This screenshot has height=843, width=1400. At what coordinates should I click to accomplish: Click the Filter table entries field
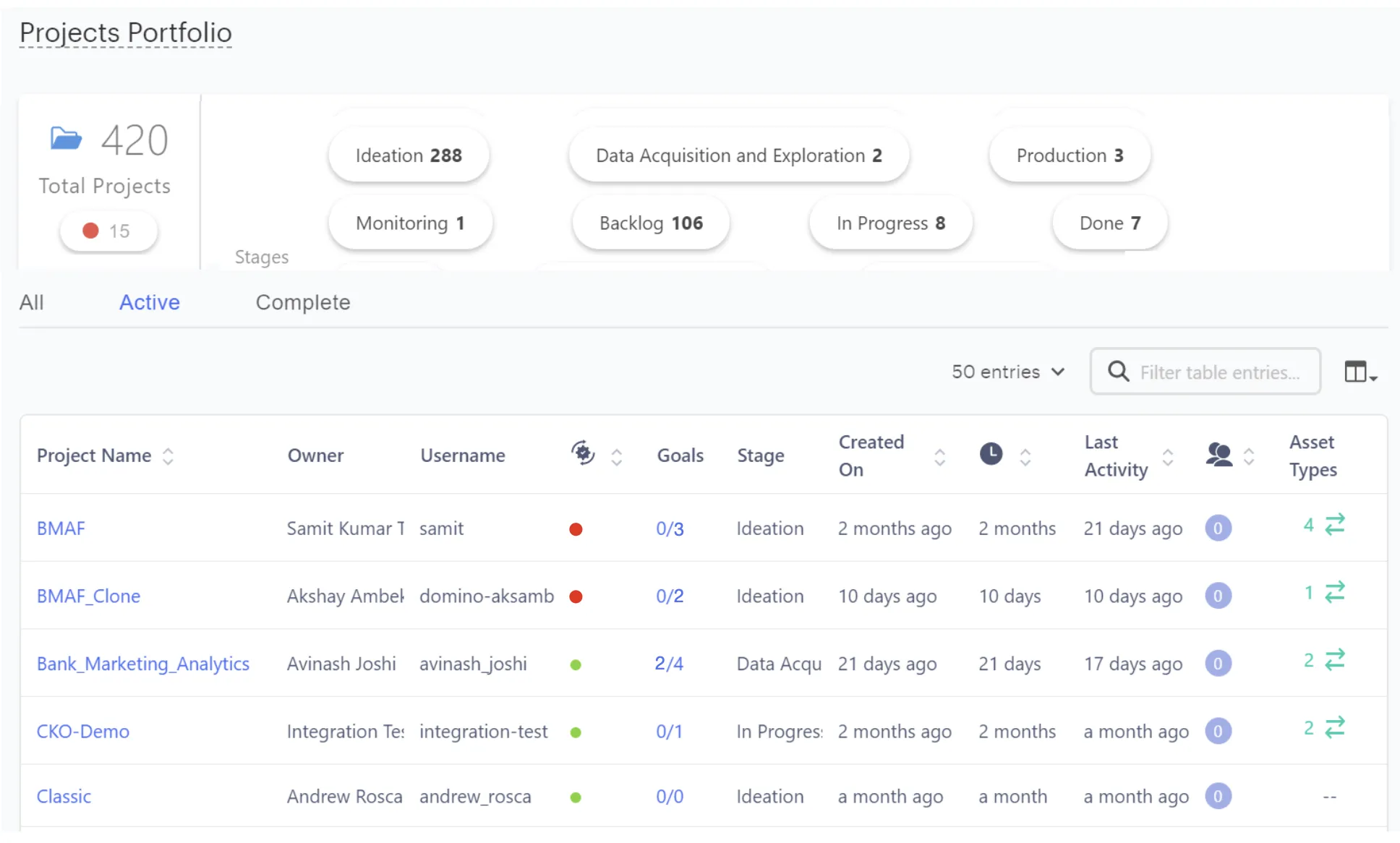(x=1219, y=372)
